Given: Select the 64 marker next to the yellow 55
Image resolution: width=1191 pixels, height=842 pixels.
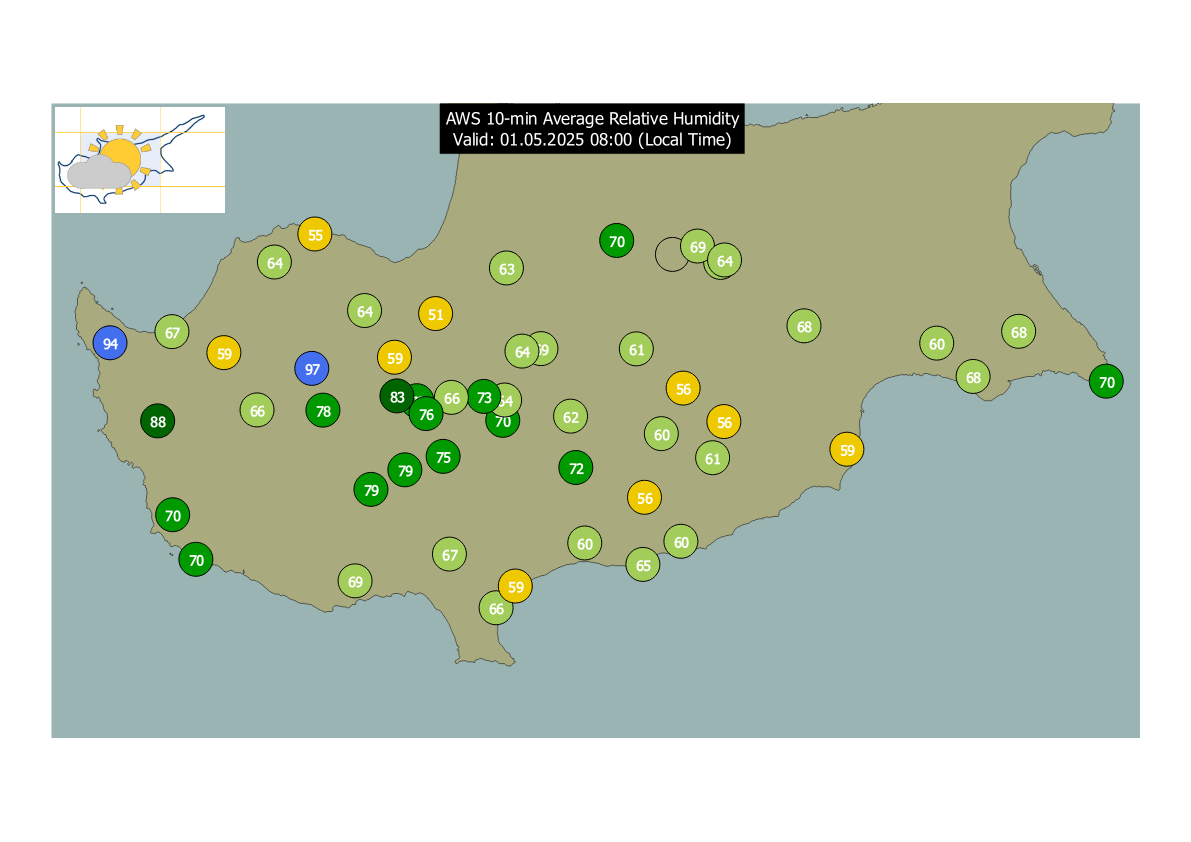Looking at the screenshot, I should tap(274, 263).
